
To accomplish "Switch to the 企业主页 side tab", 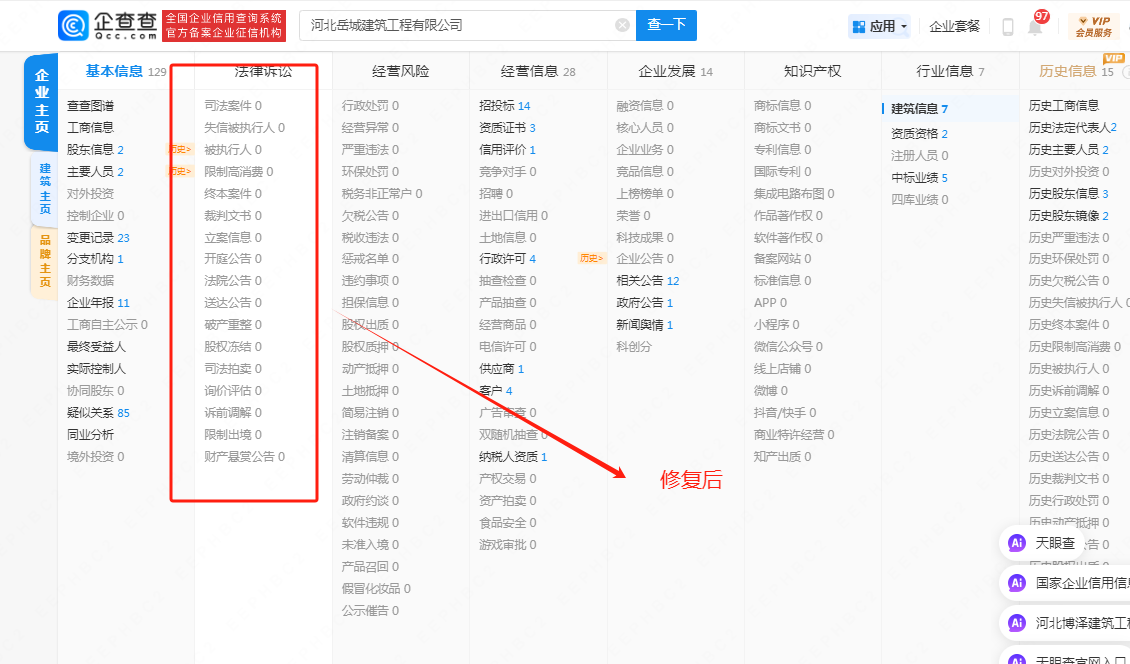I will [42, 102].
